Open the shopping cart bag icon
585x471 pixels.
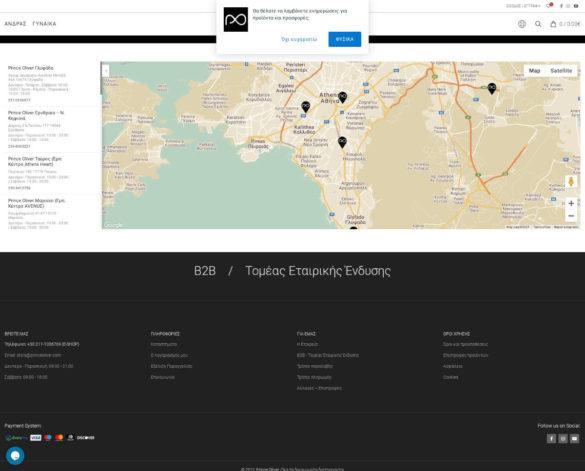553,24
